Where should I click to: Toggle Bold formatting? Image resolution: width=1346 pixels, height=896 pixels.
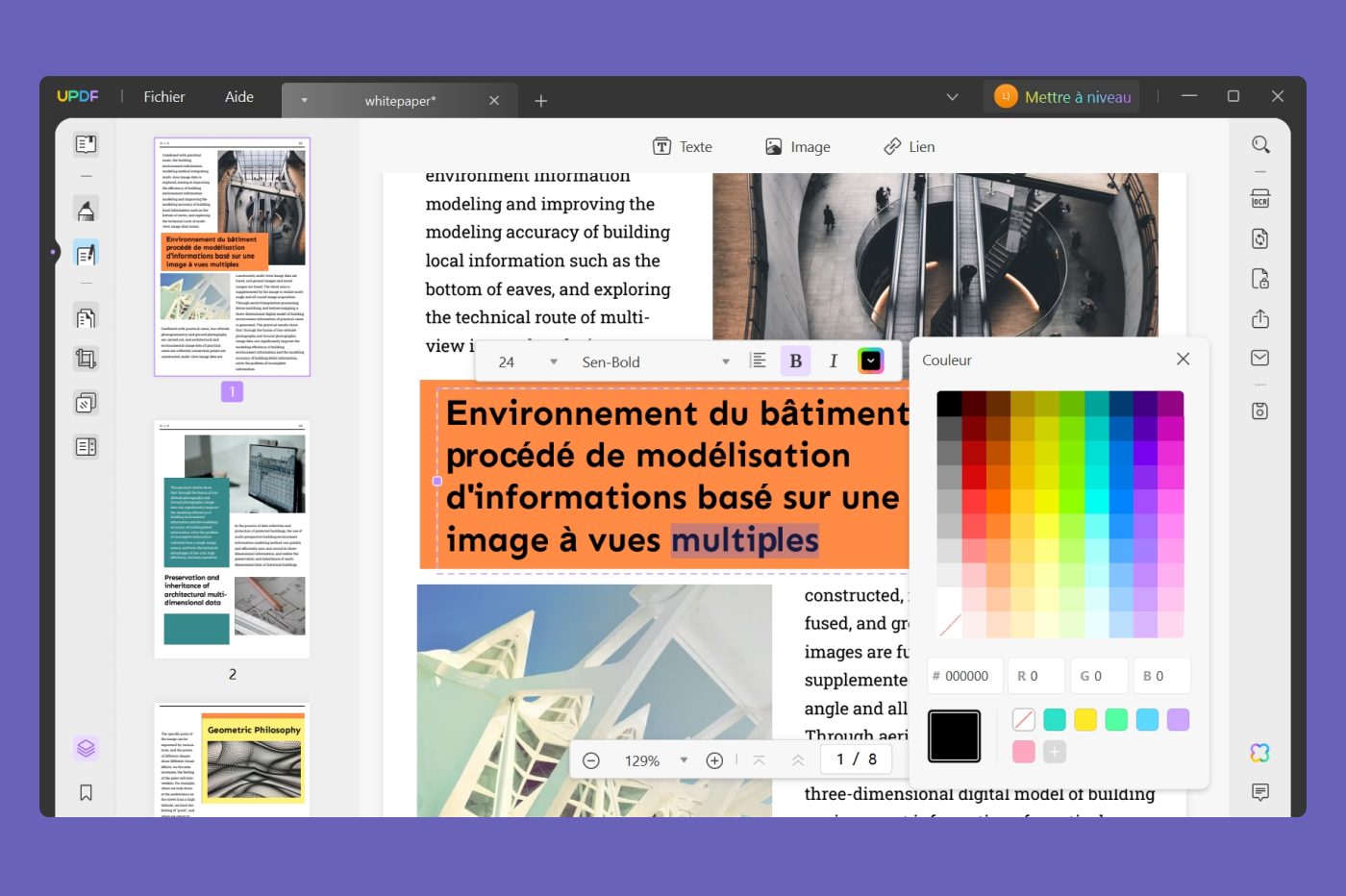796,361
